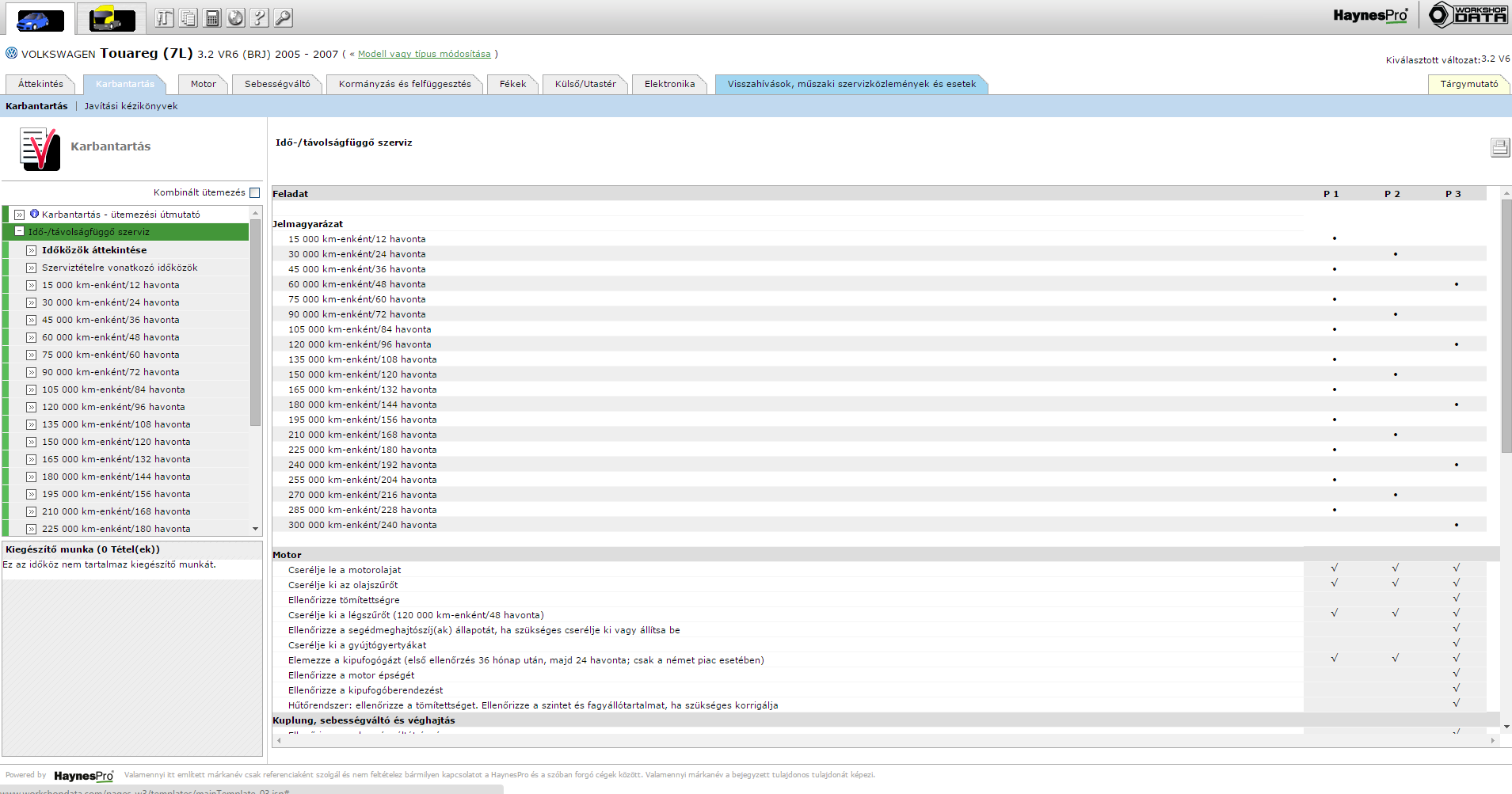1512x794 pixels.
Task: Switch to the Fékek tab
Action: (512, 84)
